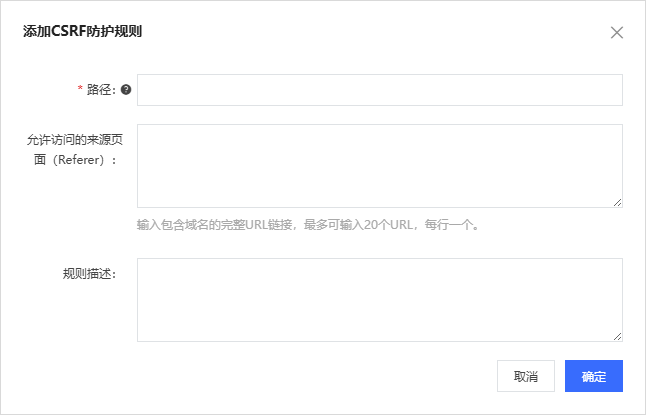Click the 规则描述 label
The width and height of the screenshot is (646, 415).
[89, 274]
